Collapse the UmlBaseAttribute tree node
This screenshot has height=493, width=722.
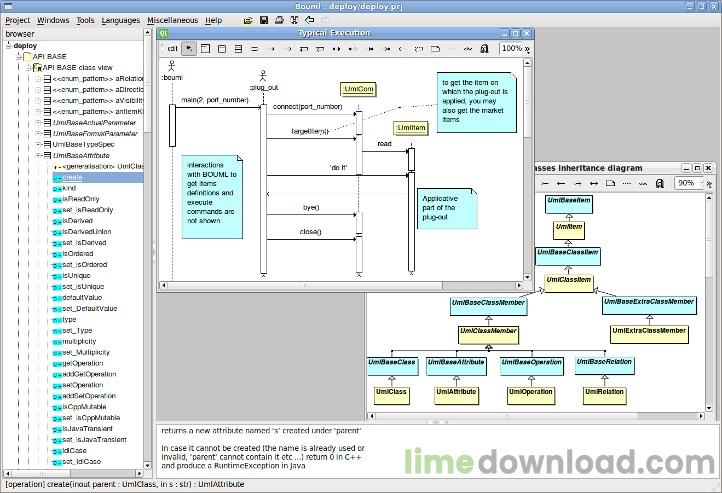click(37, 155)
